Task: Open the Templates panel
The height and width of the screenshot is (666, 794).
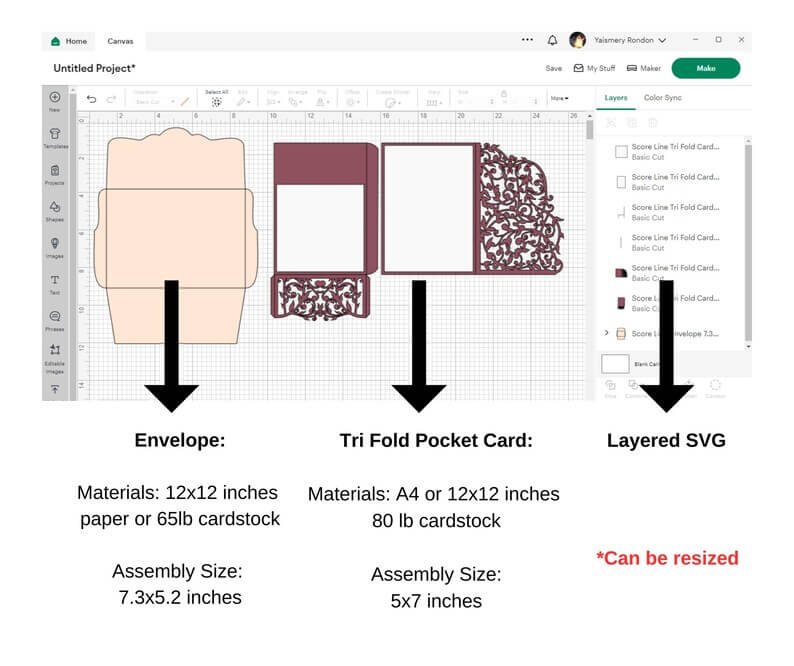Action: tap(55, 138)
